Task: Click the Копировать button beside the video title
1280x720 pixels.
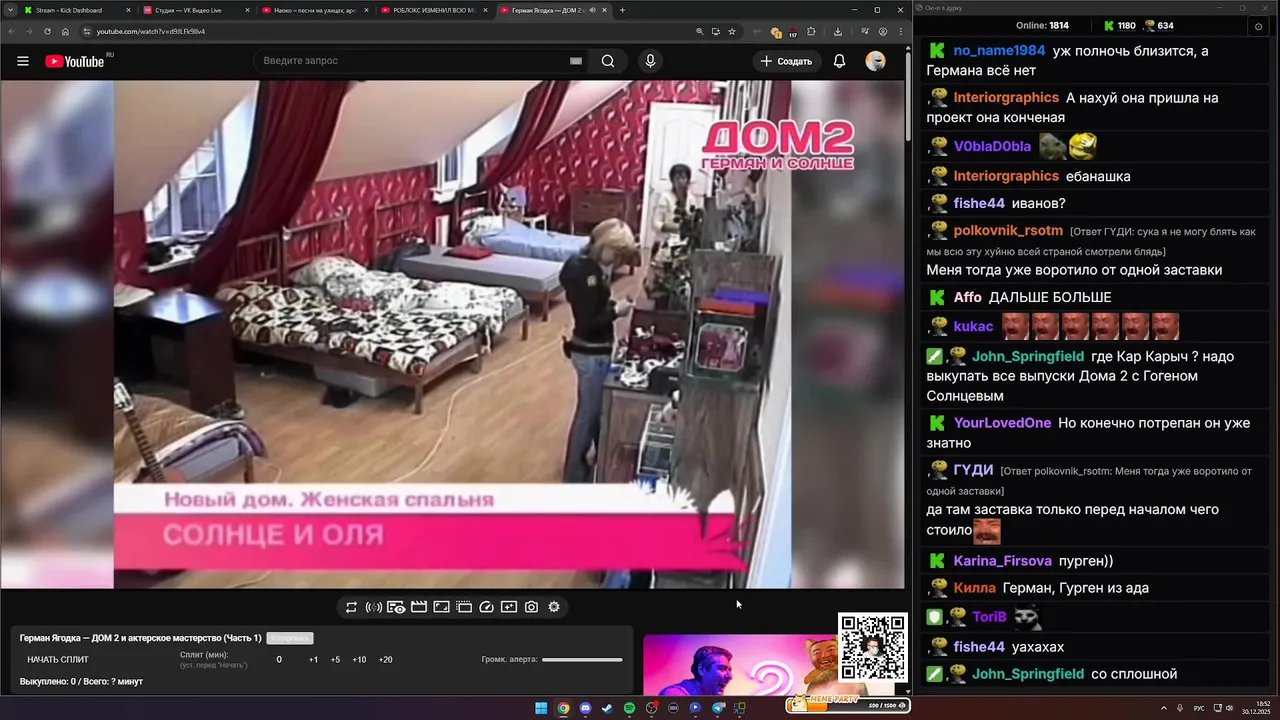Action: (x=290, y=638)
